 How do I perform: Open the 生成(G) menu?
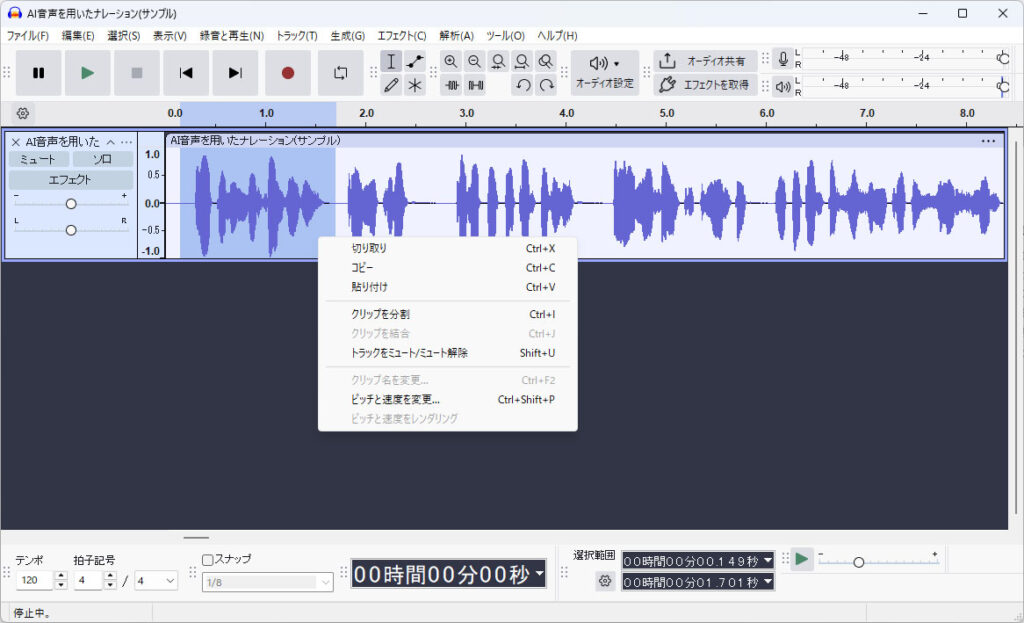(x=347, y=36)
